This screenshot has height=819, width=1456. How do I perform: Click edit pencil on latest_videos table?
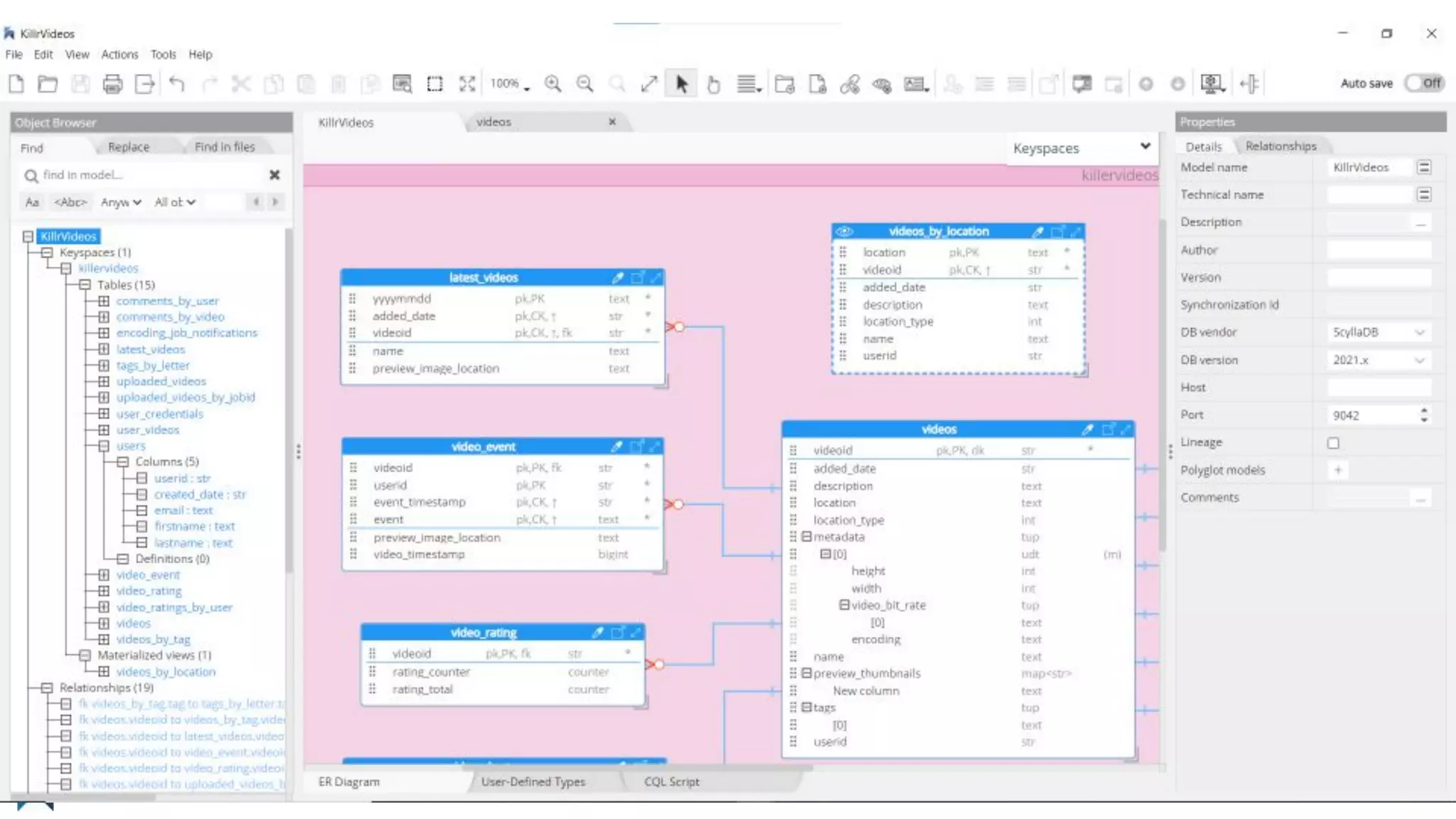pyautogui.click(x=617, y=277)
